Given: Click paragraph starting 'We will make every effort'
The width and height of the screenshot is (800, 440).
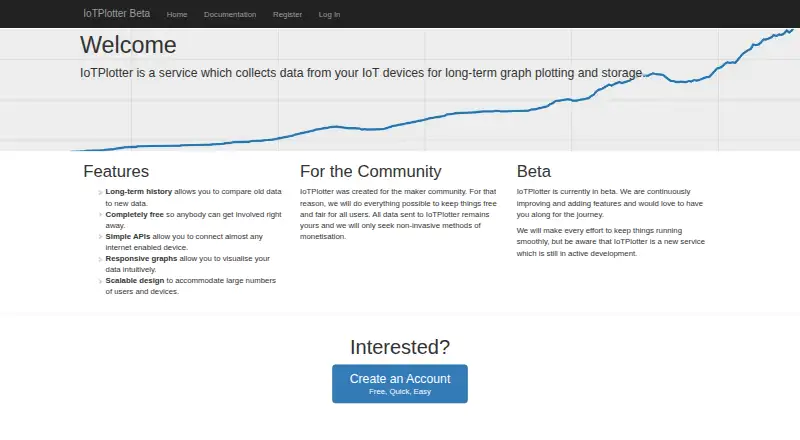Looking at the screenshot, I should [610, 242].
